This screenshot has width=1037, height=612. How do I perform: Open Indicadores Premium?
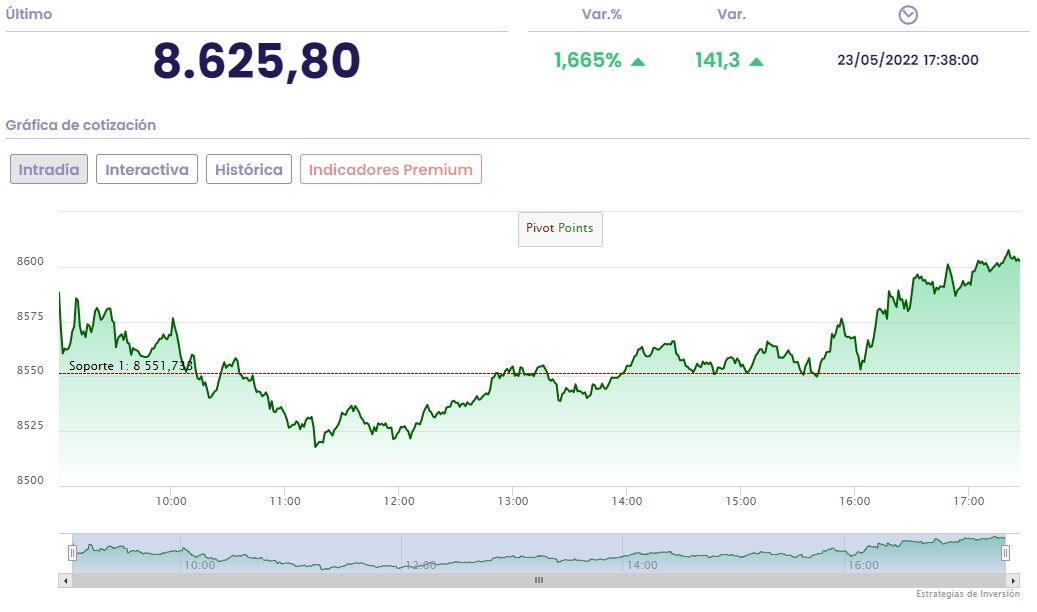tap(390, 170)
